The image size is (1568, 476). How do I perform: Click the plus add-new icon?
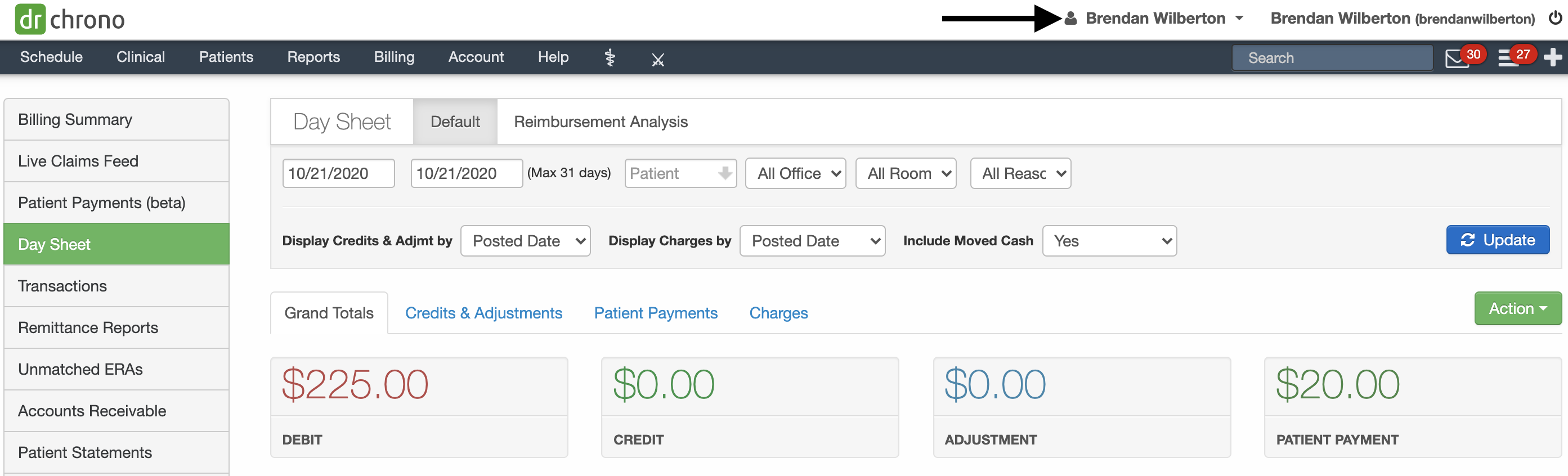pos(1552,57)
